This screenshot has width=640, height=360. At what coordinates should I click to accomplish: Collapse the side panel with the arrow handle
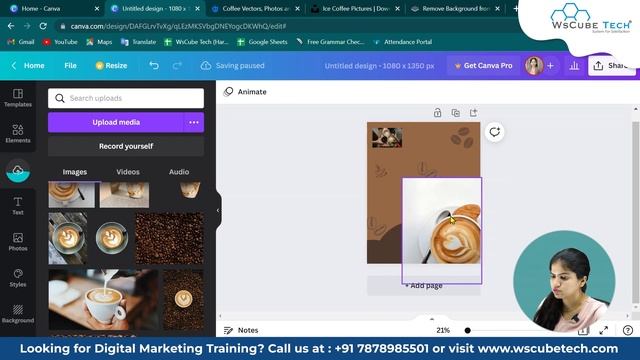218,211
